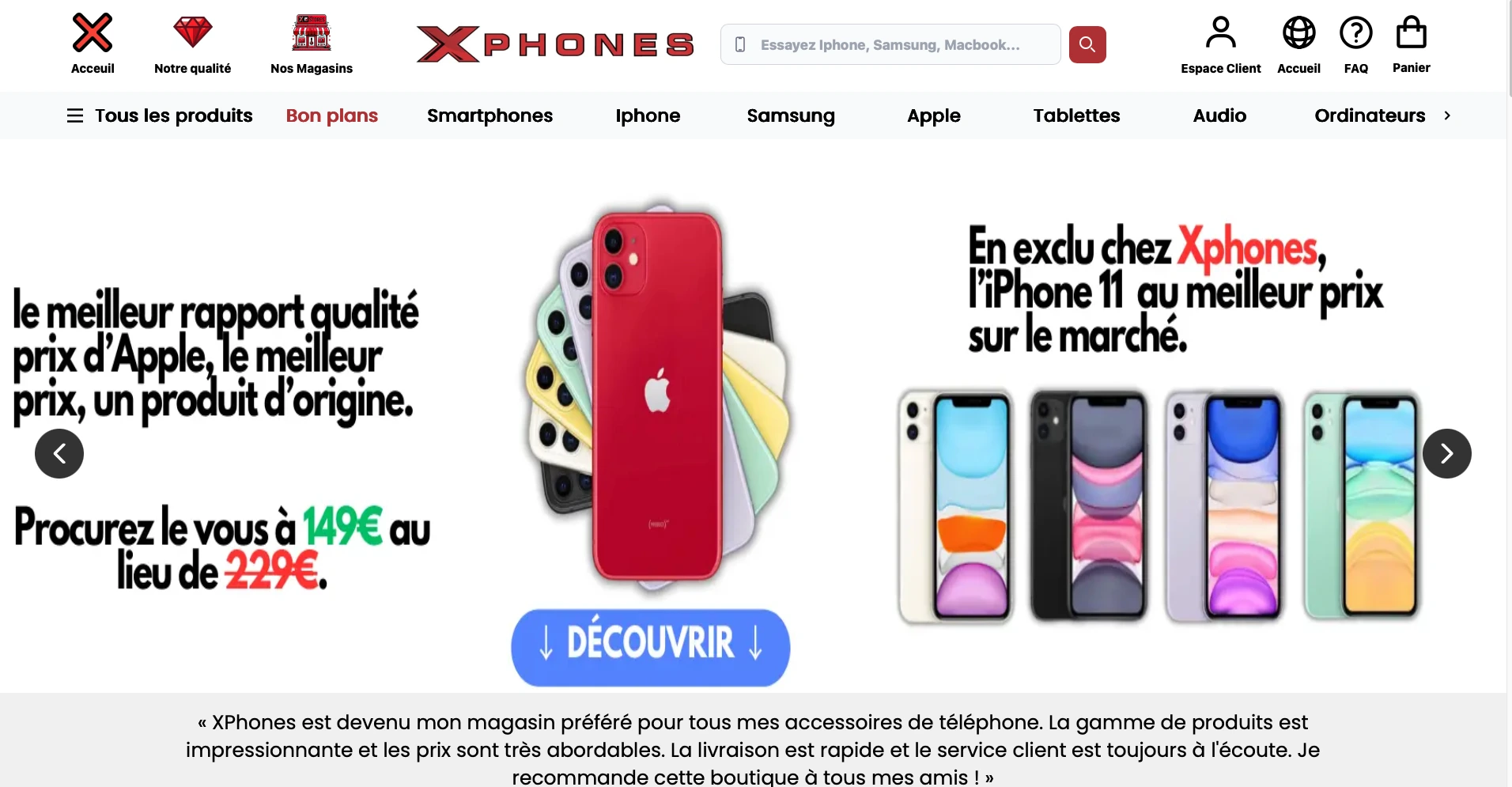Show previous carousel slide arrow
The height and width of the screenshot is (787, 1512).
[x=59, y=453]
